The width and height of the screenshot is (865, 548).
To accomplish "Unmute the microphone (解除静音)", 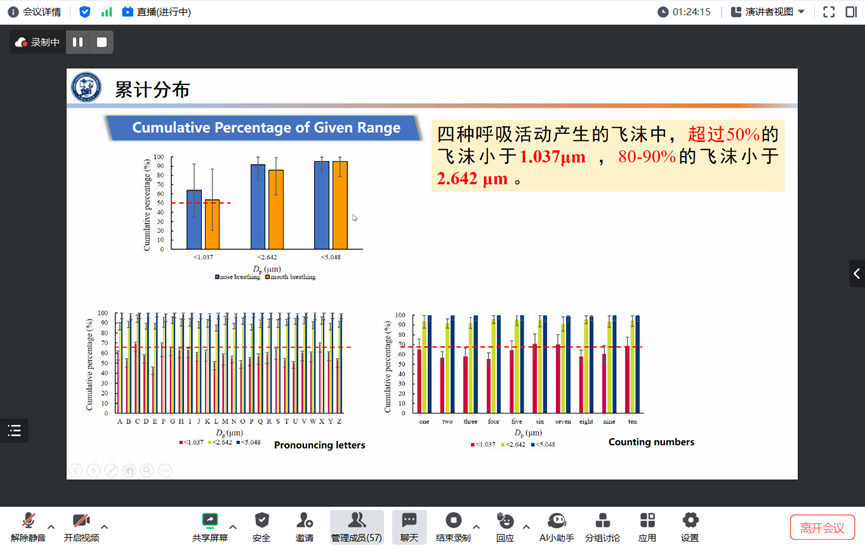I will (x=29, y=526).
